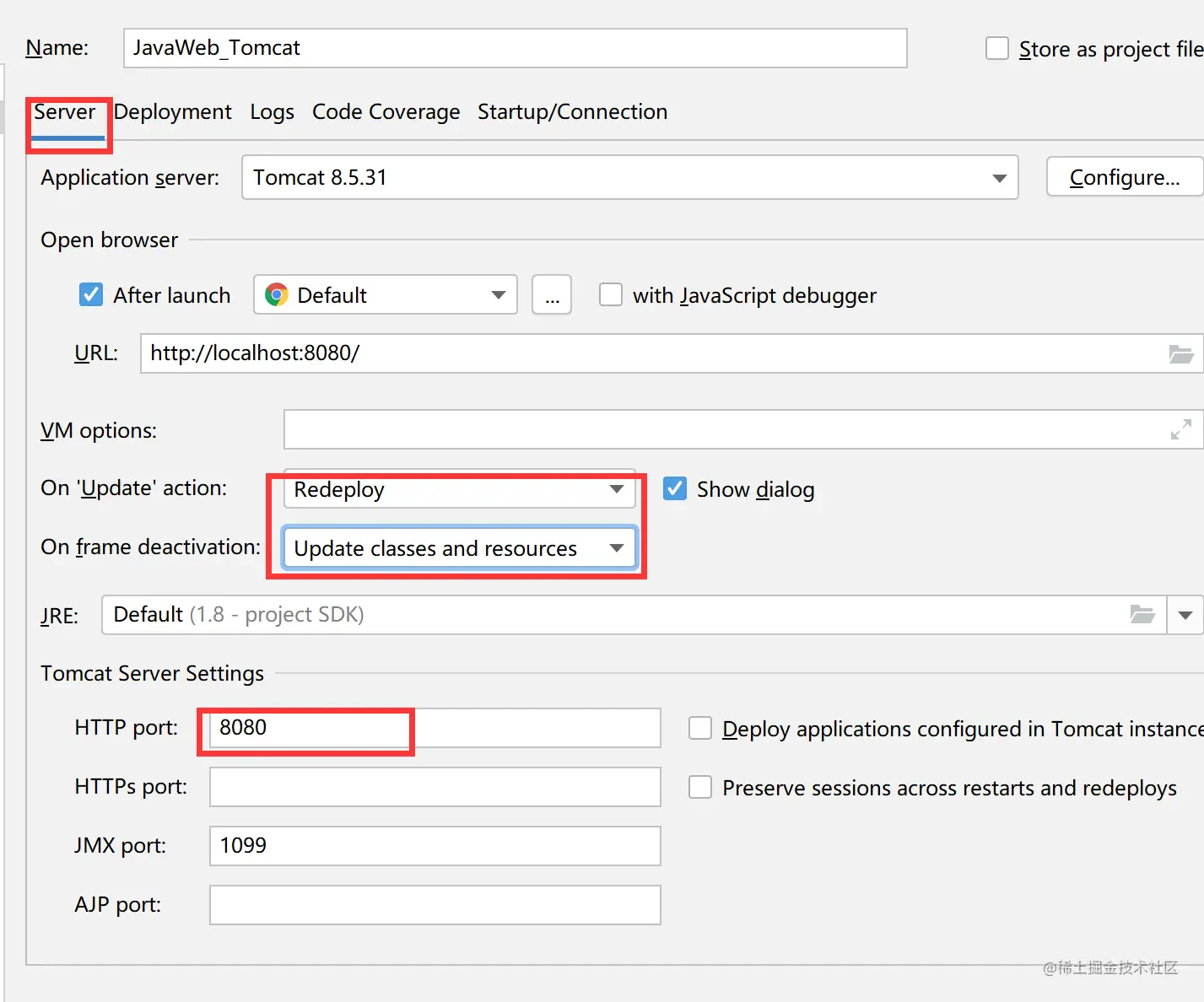
Task: Open the On frame deactivation dropdown
Action: point(459,548)
